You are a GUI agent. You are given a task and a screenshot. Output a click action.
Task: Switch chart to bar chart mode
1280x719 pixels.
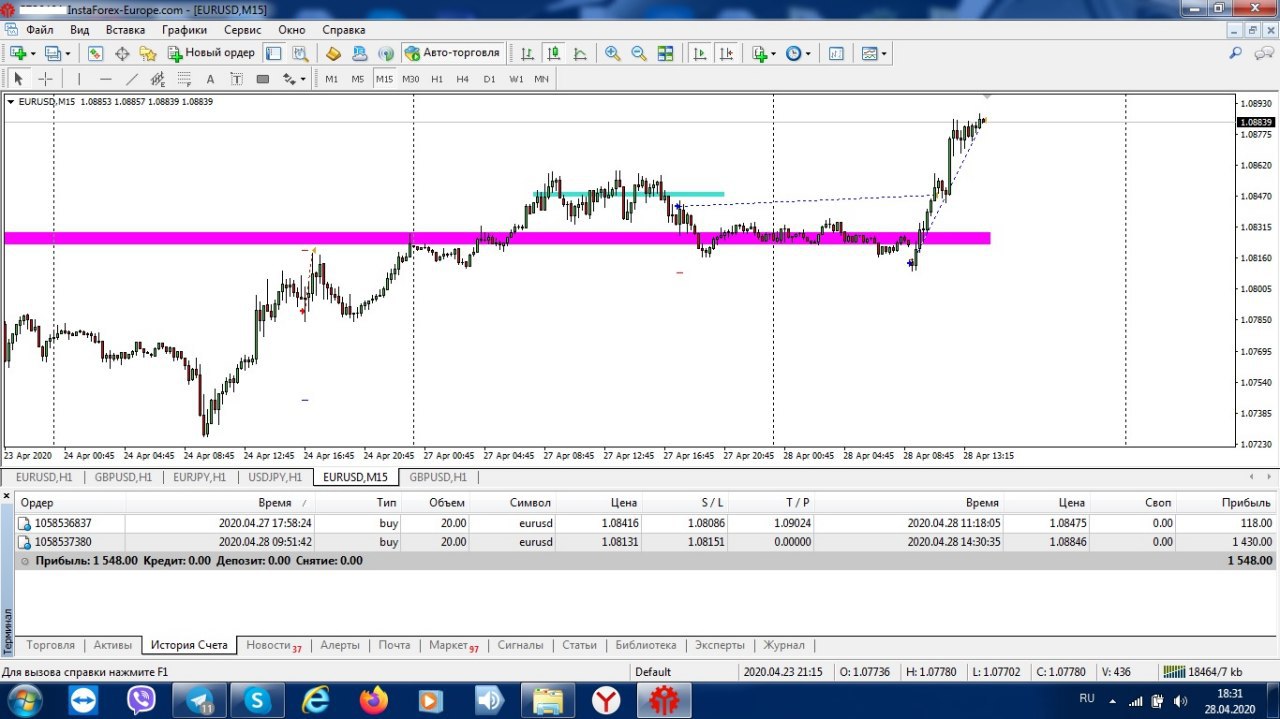tap(527, 53)
